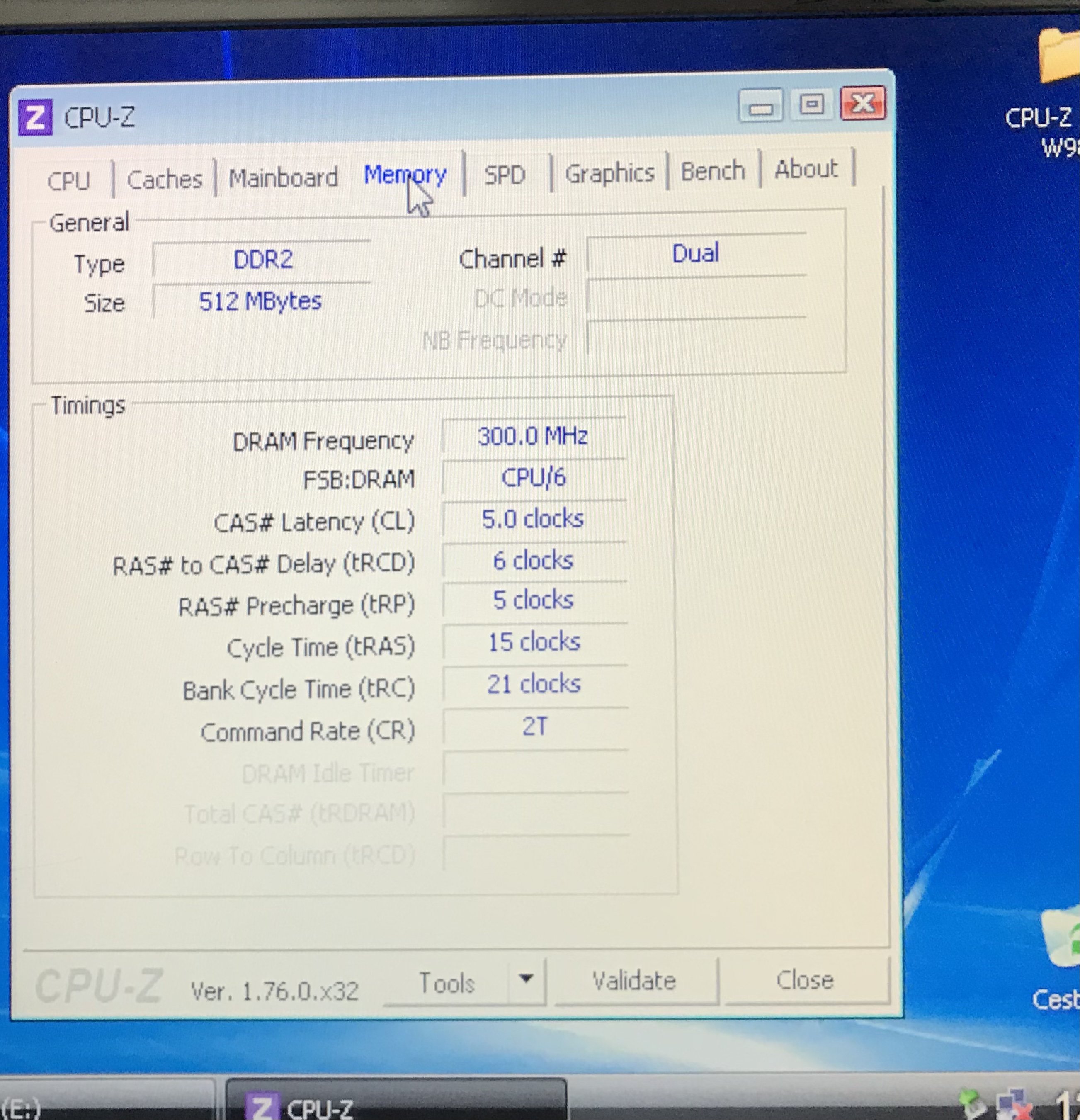Click the Close button at bottom
Viewport: 1080px width, 1120px height.
(x=805, y=981)
